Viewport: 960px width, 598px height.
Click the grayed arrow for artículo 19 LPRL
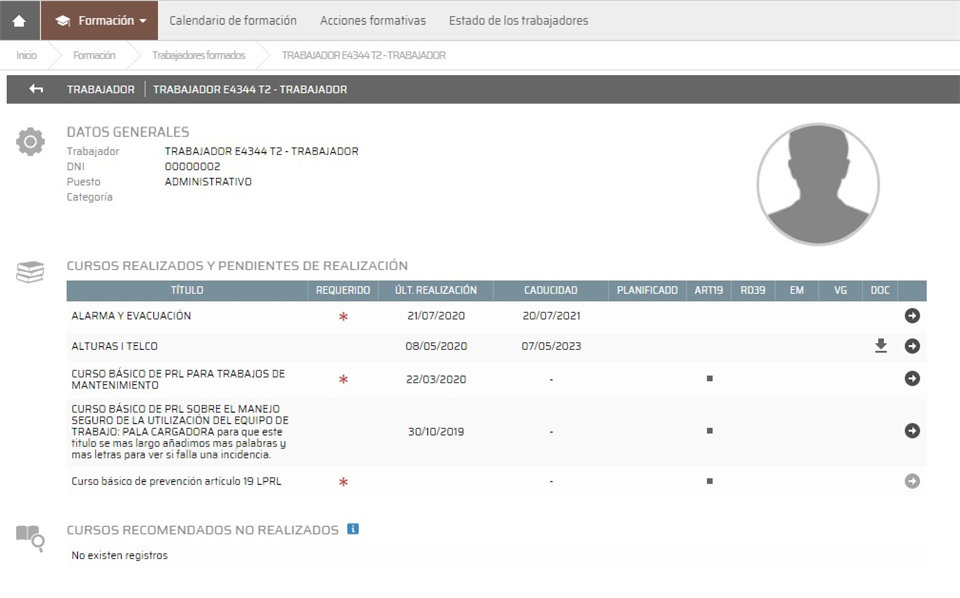click(x=912, y=481)
